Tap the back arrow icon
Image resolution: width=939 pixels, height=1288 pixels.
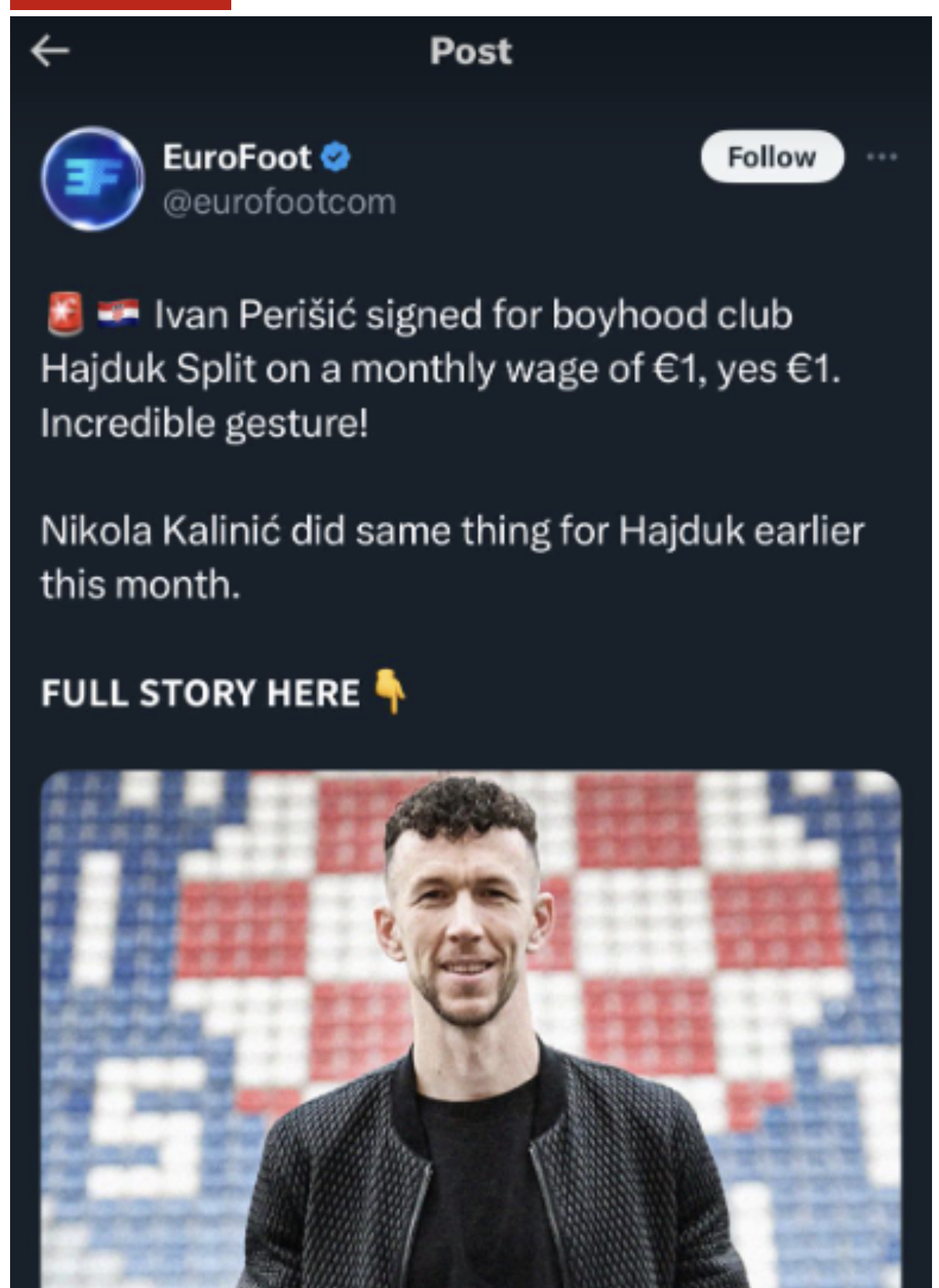pyautogui.click(x=50, y=51)
